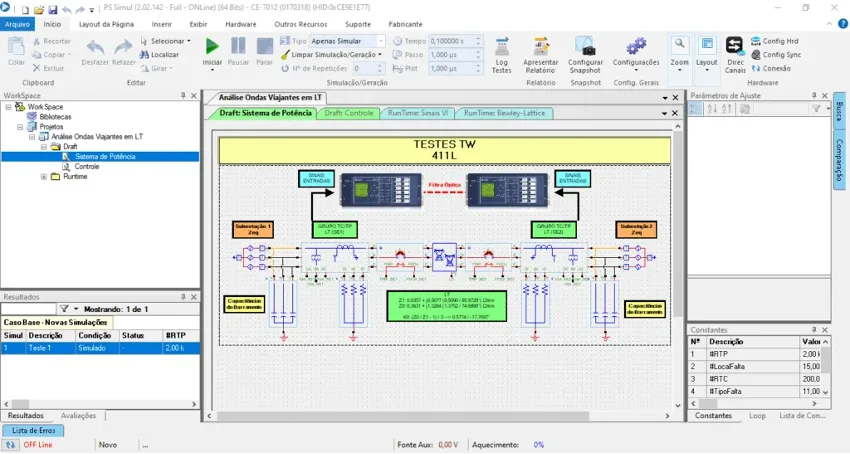This screenshot has width=850, height=454.
Task: Select the Controle item in the tree
Action: (87, 167)
